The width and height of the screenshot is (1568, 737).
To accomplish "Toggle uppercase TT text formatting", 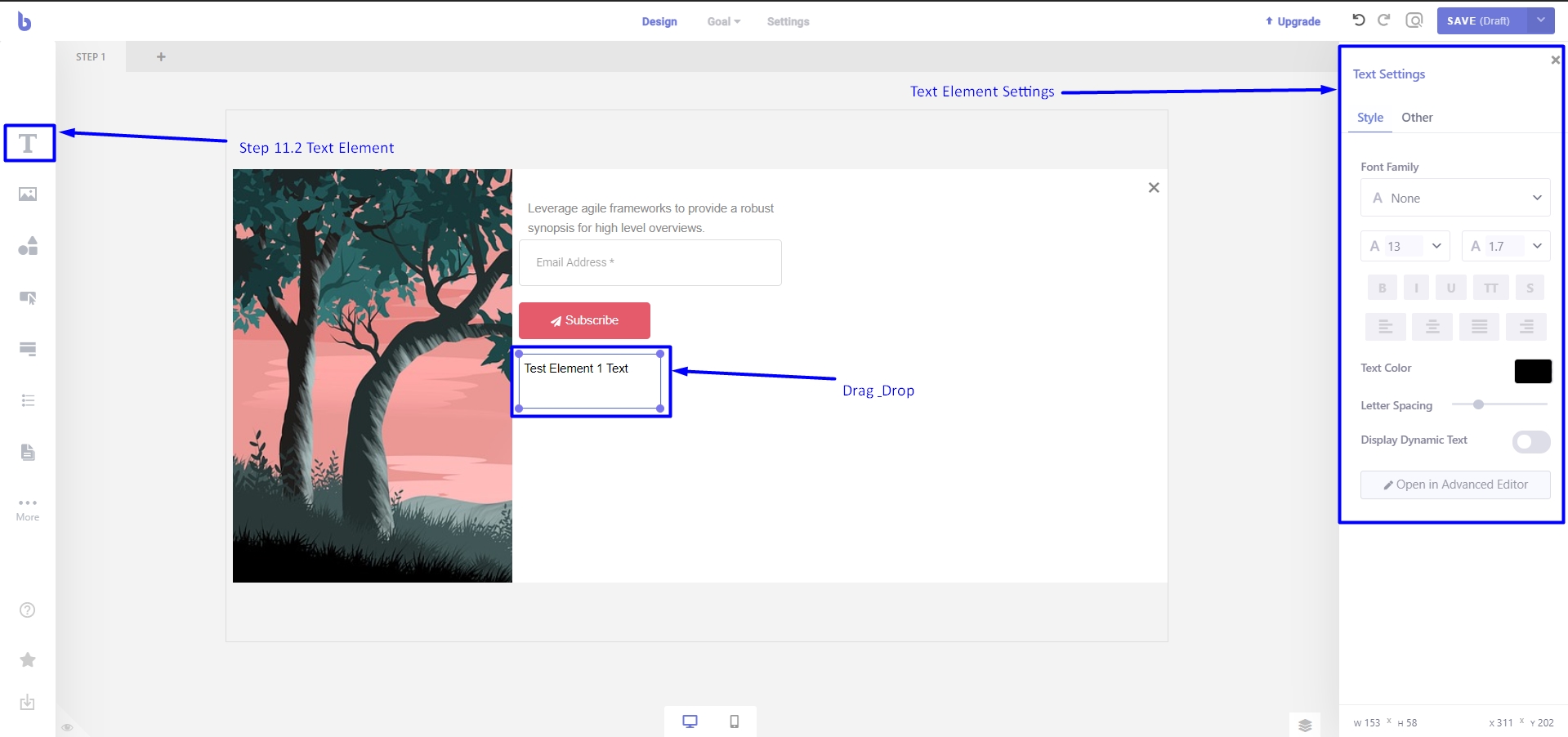I will (x=1491, y=288).
